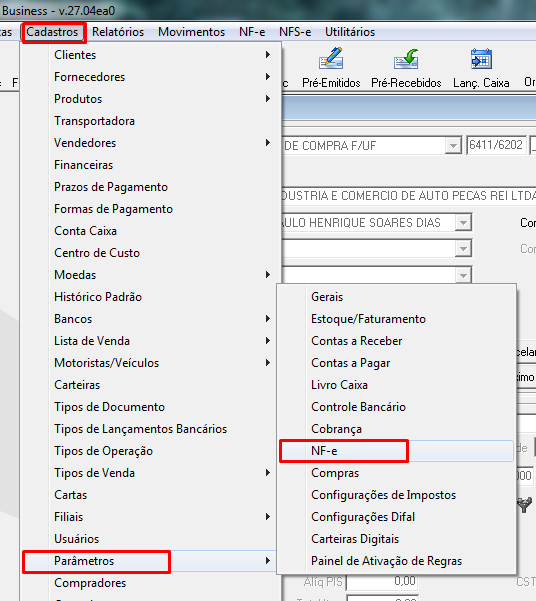Select Formas de Pagamento entry

coord(151,209)
